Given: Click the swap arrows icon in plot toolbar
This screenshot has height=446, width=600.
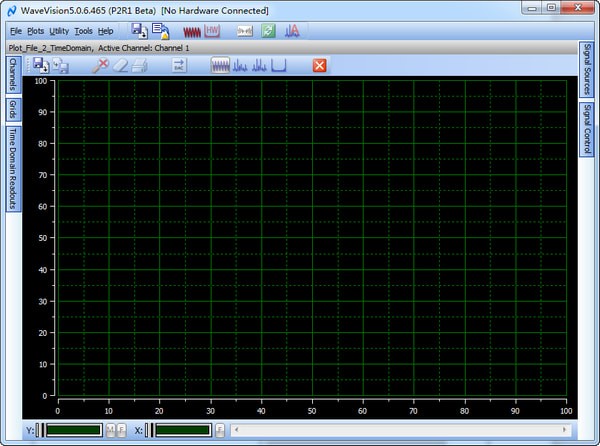Looking at the screenshot, I should coord(180,65).
